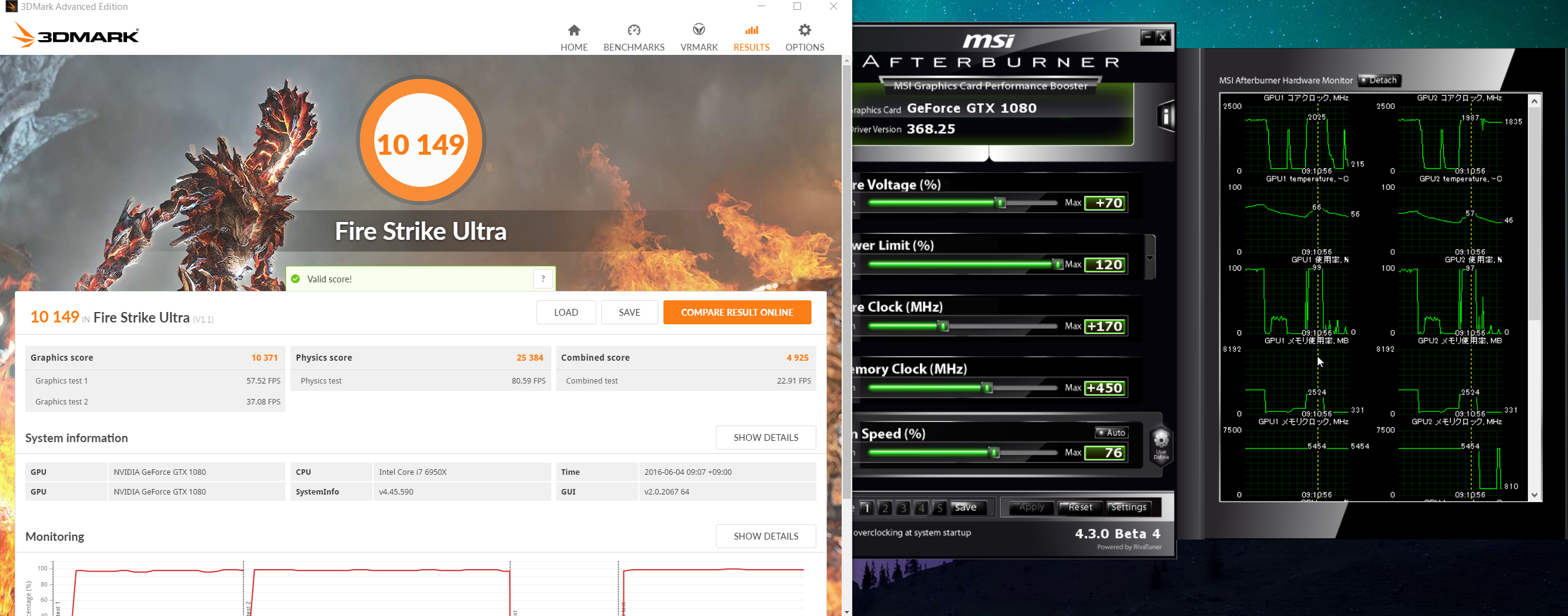The width and height of the screenshot is (1568, 616).
Task: Click the green Valid score checkmark
Action: 295,279
